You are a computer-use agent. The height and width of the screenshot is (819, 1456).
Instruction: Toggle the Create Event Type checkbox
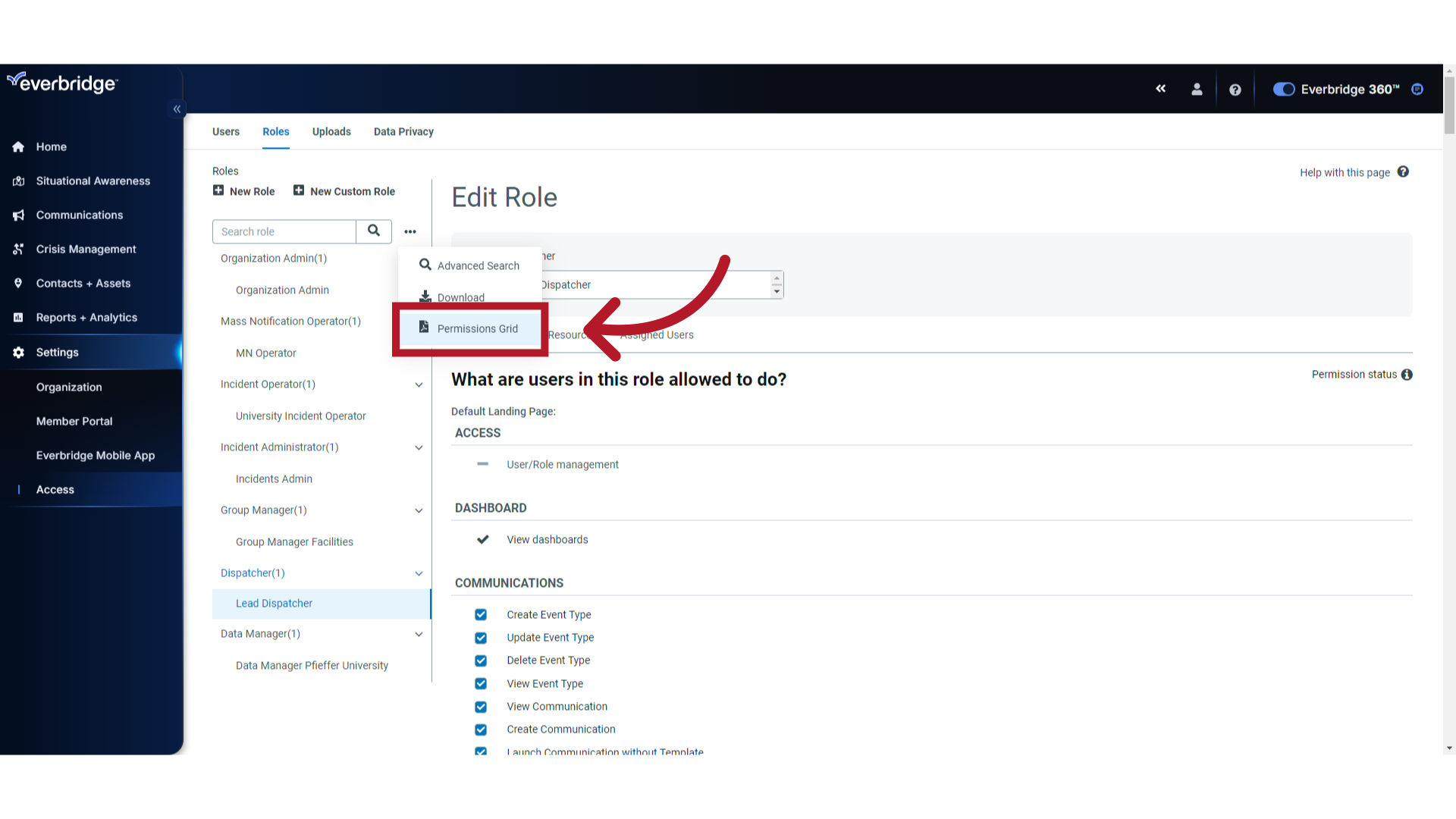[481, 614]
